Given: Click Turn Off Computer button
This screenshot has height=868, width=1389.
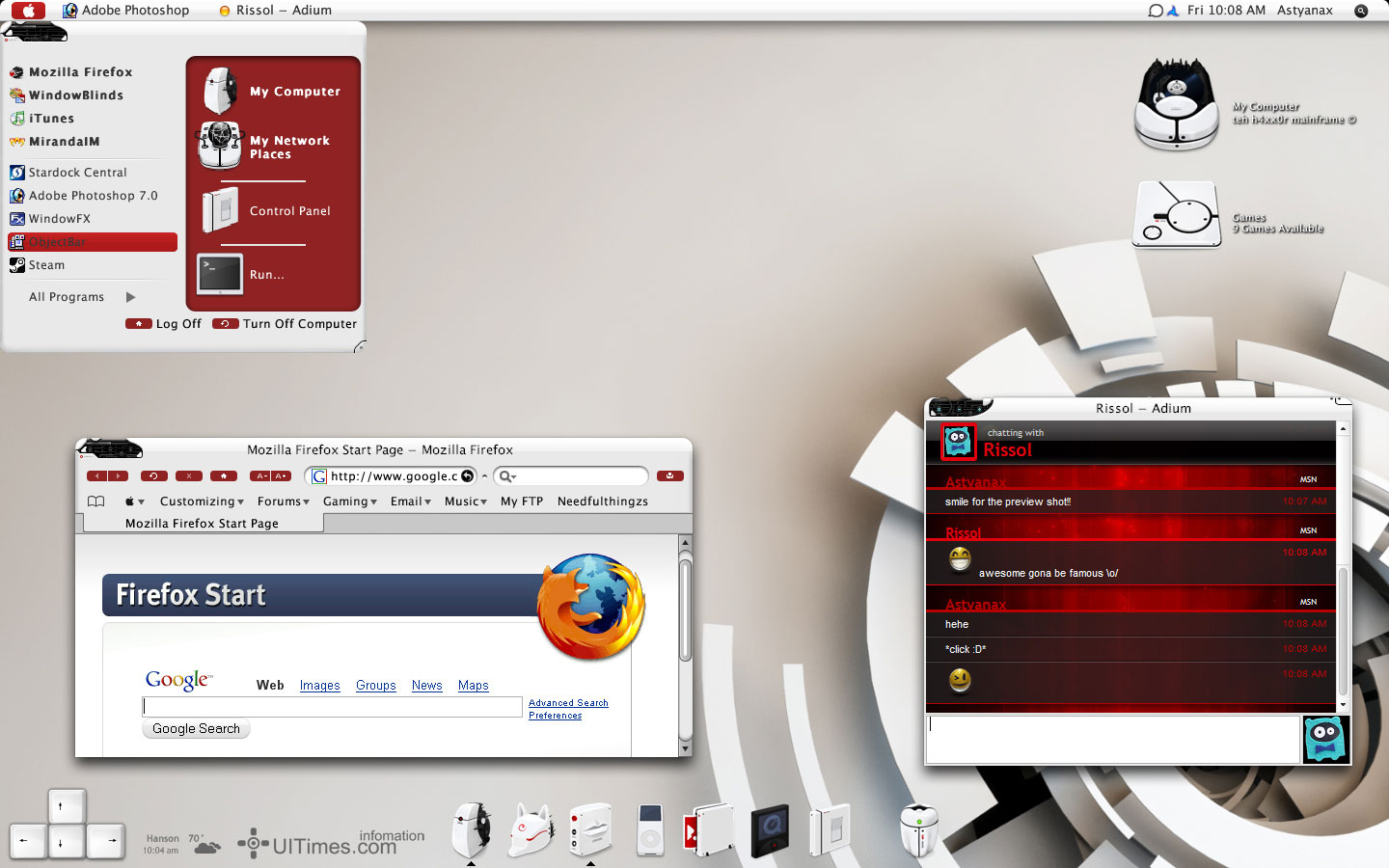Looking at the screenshot, I should [285, 324].
